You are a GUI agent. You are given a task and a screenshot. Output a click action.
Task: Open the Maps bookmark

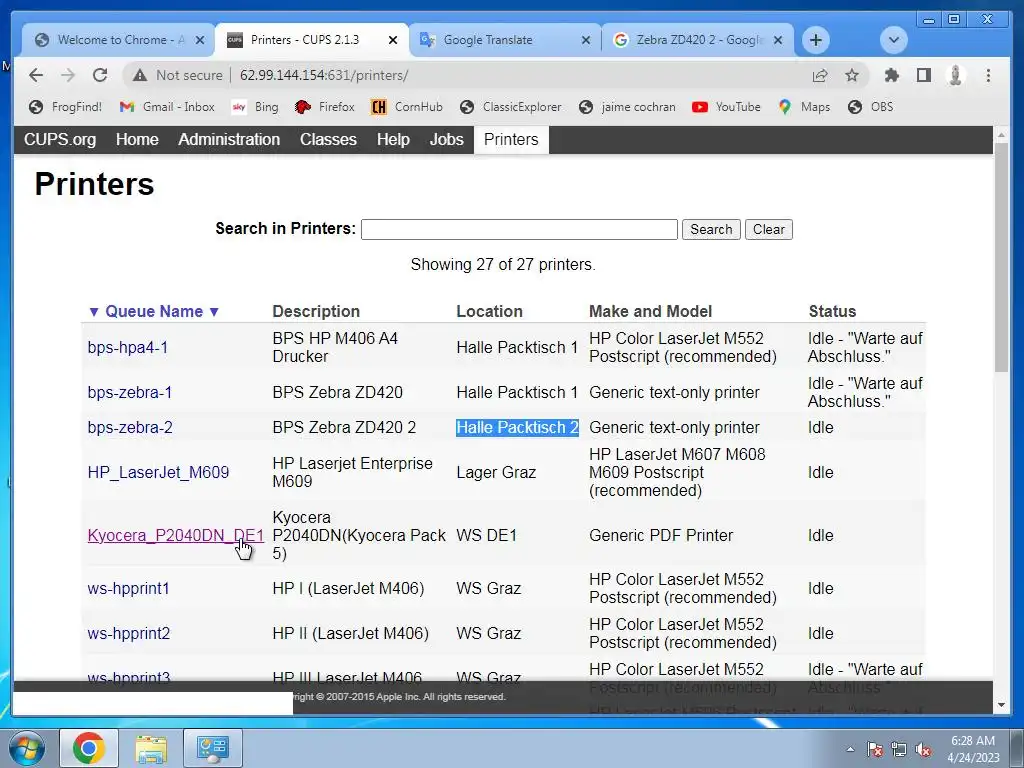click(x=804, y=106)
